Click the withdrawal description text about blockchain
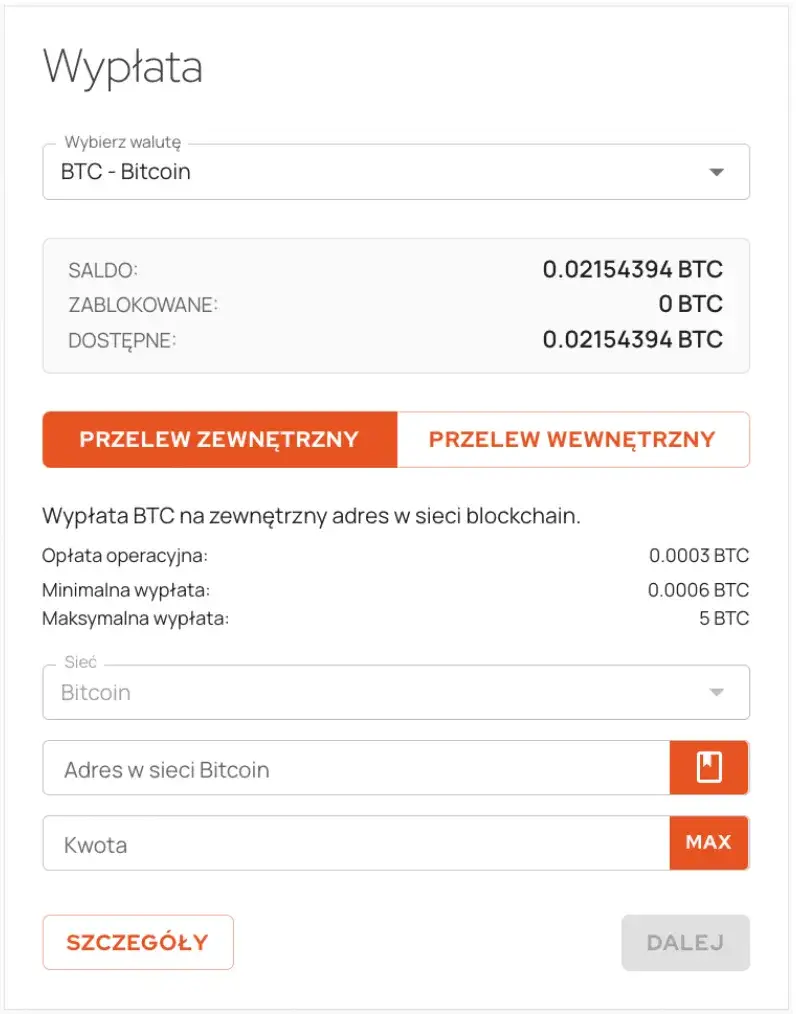Image resolution: width=796 pixels, height=1014 pixels. point(313,516)
